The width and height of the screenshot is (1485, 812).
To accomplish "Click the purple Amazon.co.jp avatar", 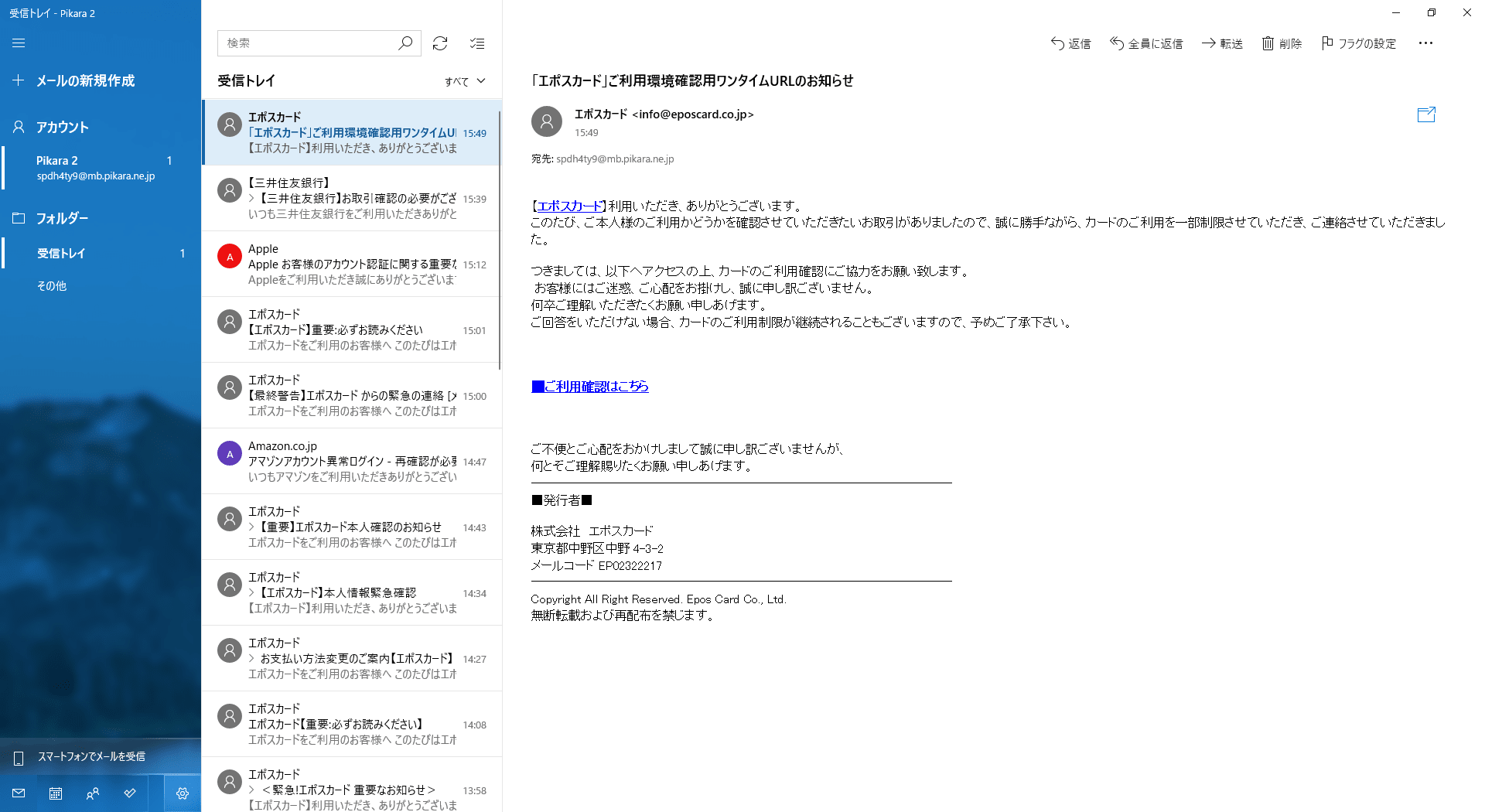I will [229, 453].
